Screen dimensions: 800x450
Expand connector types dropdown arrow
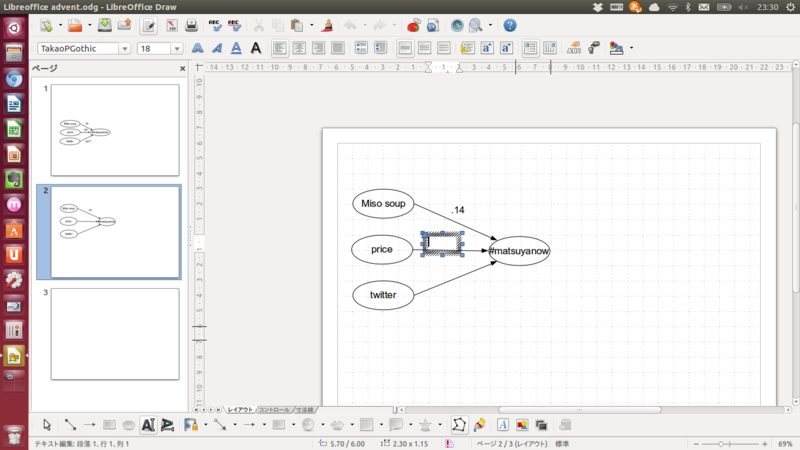tap(235, 424)
